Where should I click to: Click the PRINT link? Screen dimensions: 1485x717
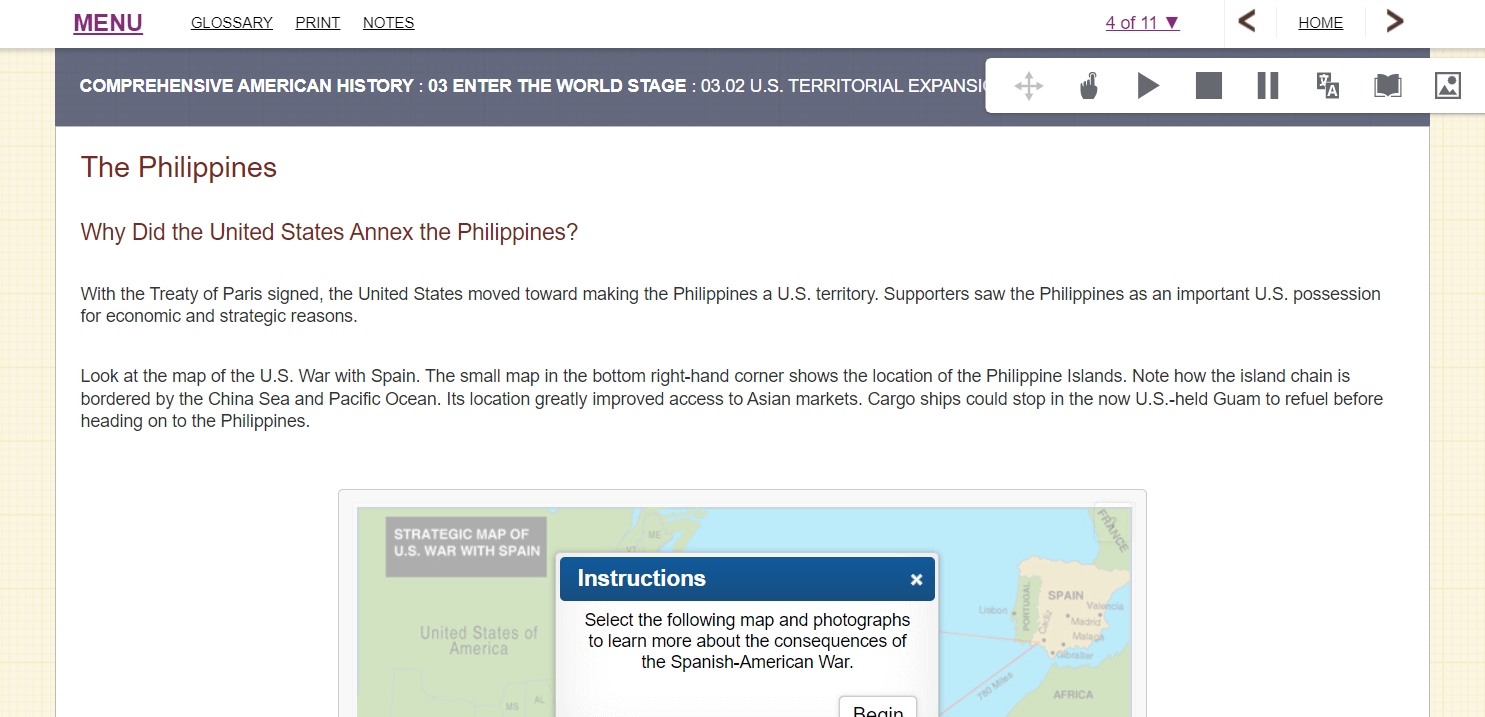[318, 23]
